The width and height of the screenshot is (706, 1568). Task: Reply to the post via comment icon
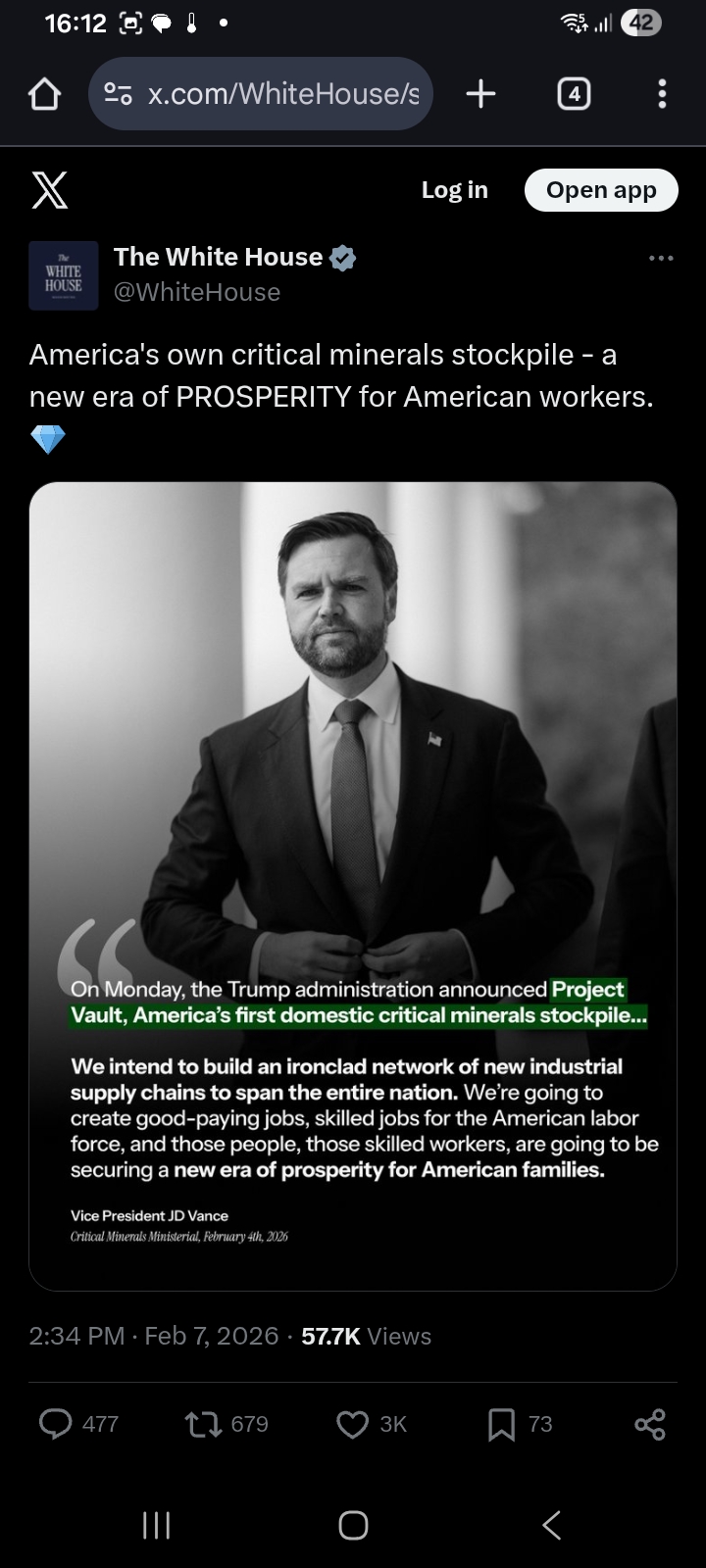click(x=56, y=1423)
